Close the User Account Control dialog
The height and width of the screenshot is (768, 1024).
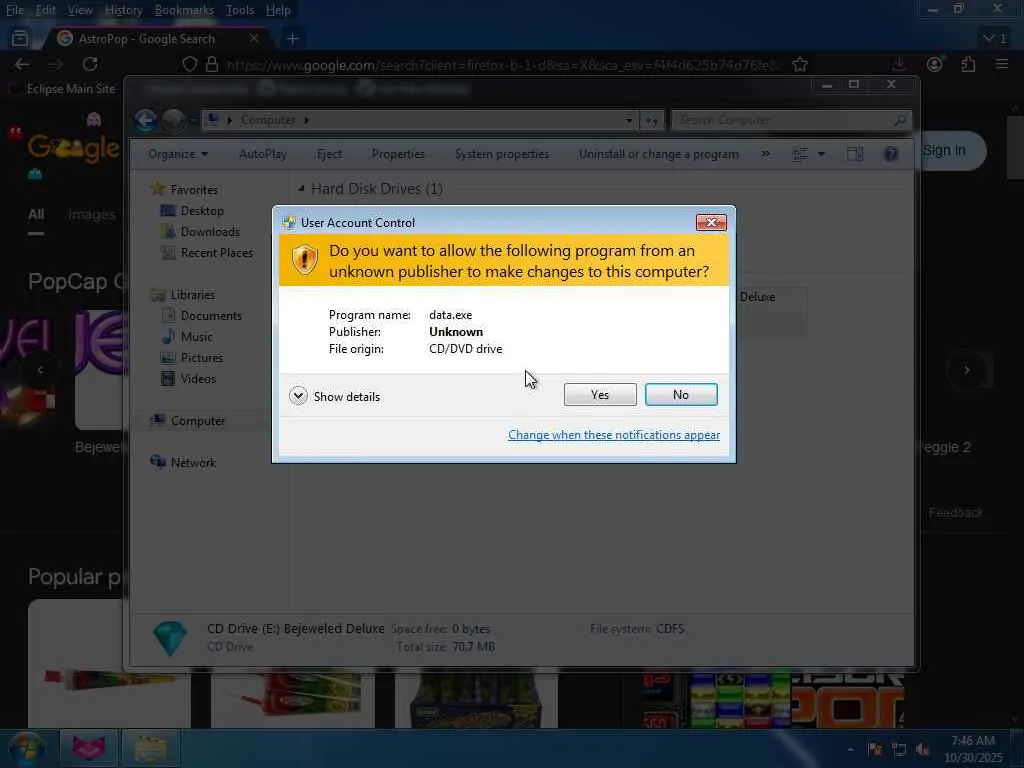click(x=711, y=223)
